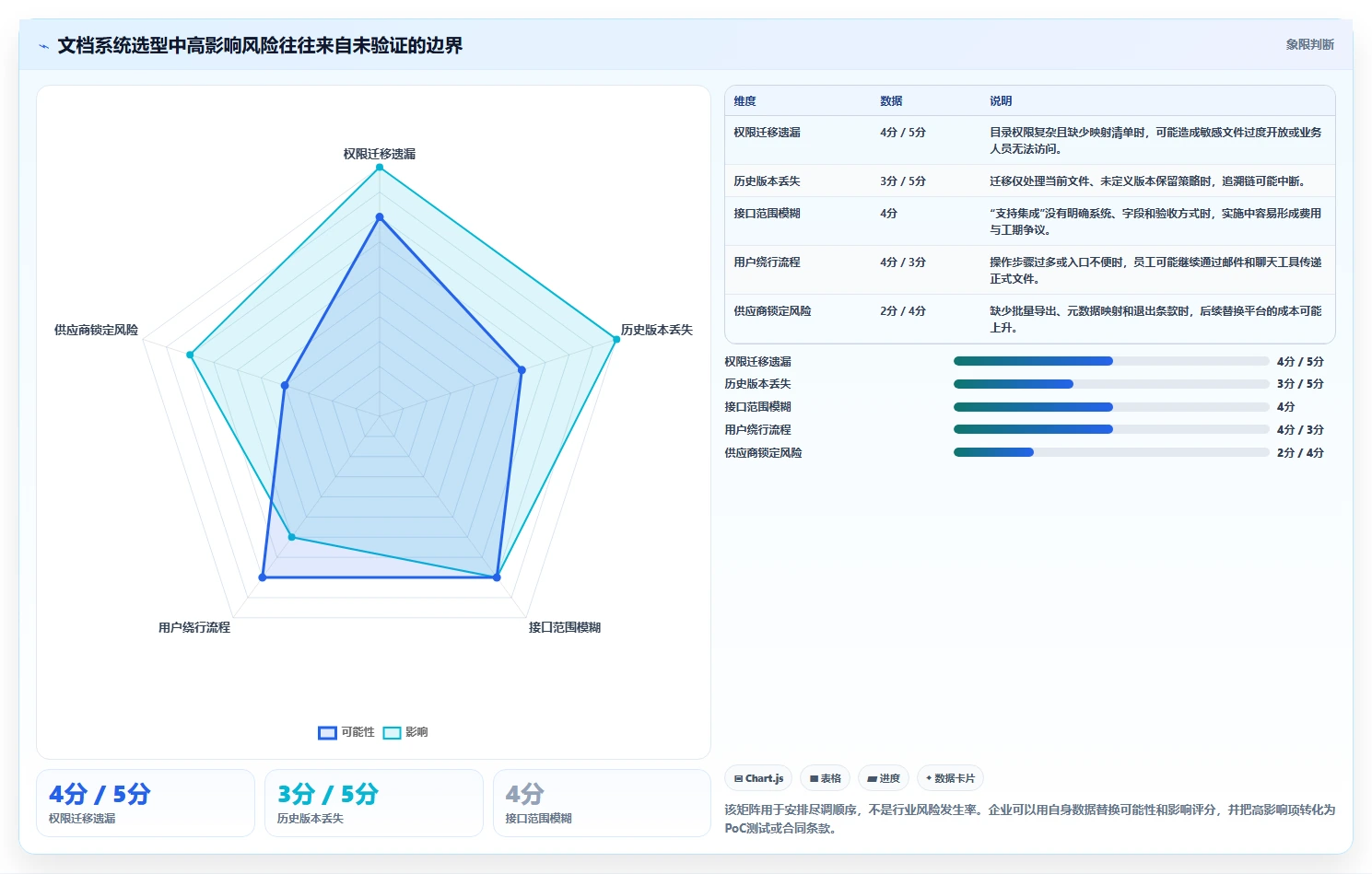This screenshot has height=874, width=1372.
Task: Open the 4分 接口范围模糊 data card
Action: pyautogui.click(x=602, y=803)
